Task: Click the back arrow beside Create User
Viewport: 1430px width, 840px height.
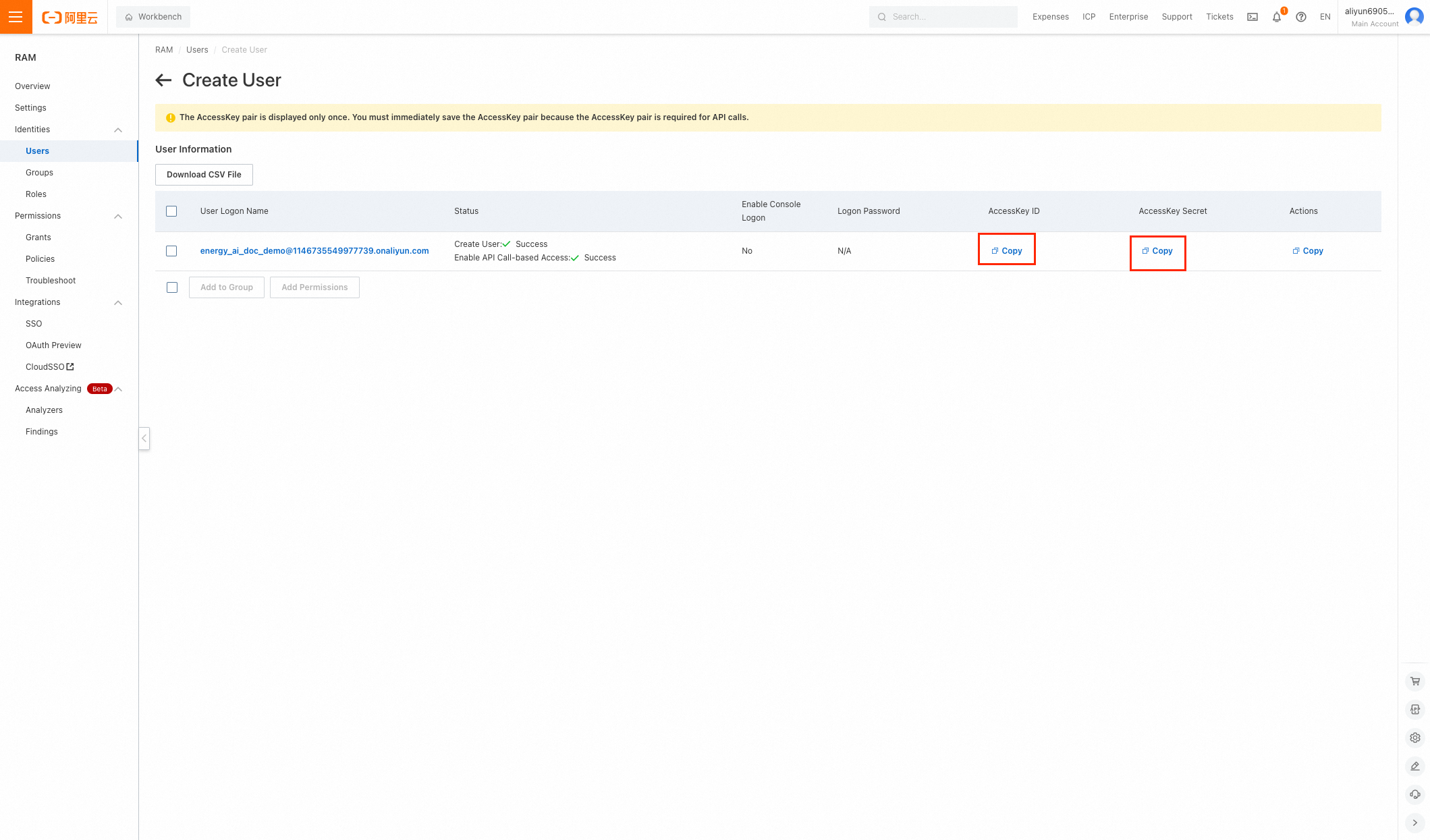Action: tap(163, 80)
